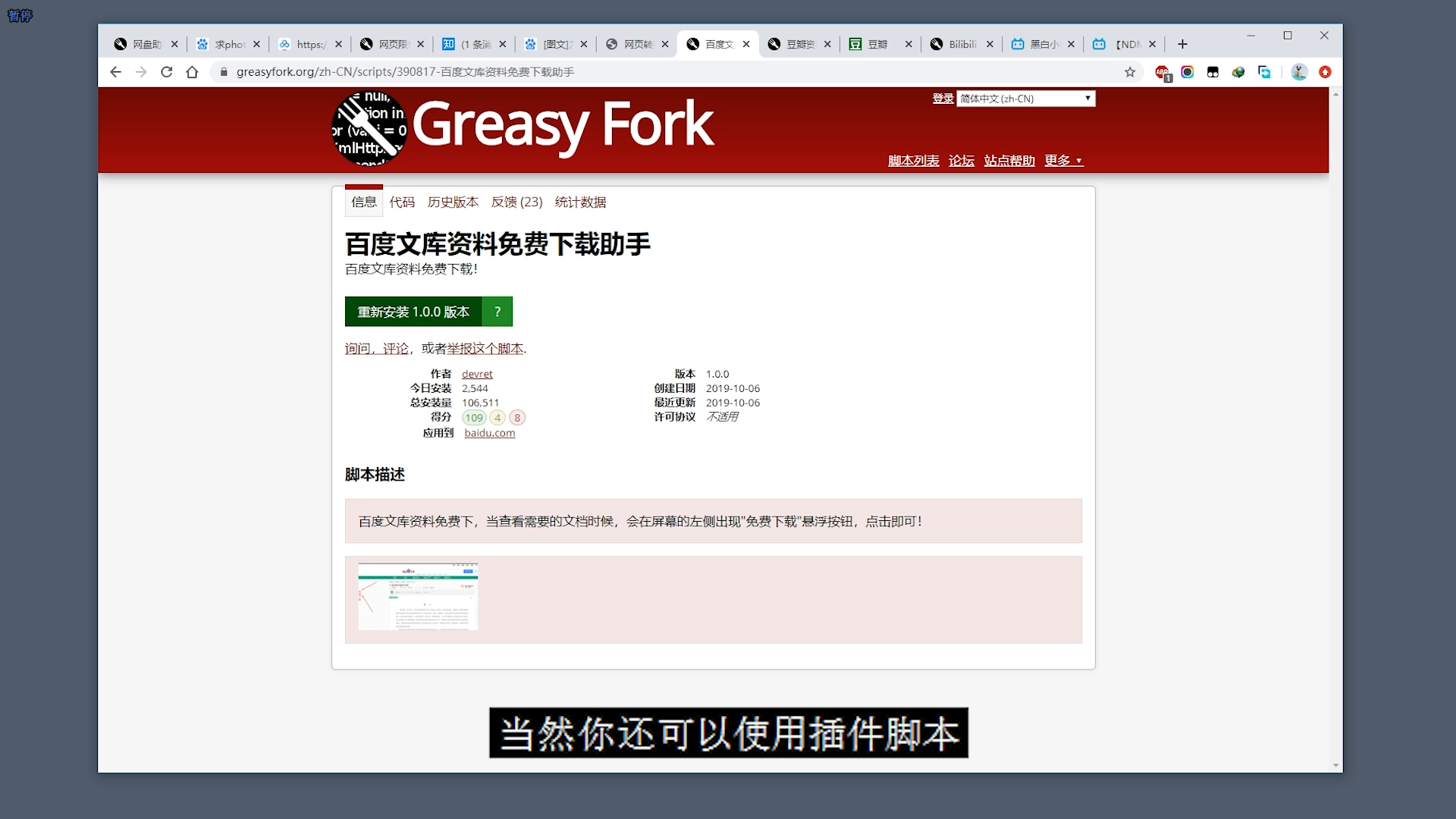Open the AdBlock Plus extension icon

[x=1163, y=73]
